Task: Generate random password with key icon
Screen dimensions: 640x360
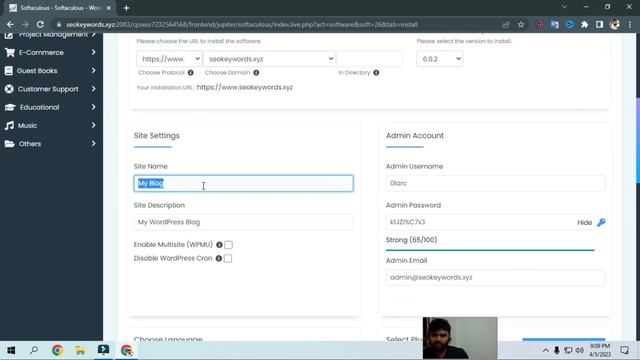Action: pyautogui.click(x=601, y=222)
